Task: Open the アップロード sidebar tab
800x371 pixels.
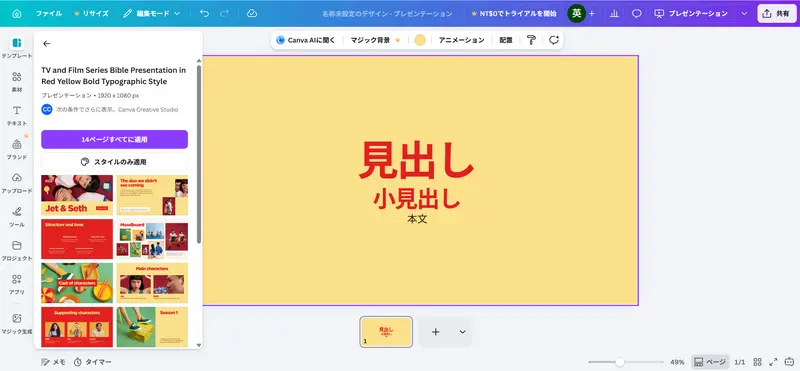Action: (x=17, y=183)
